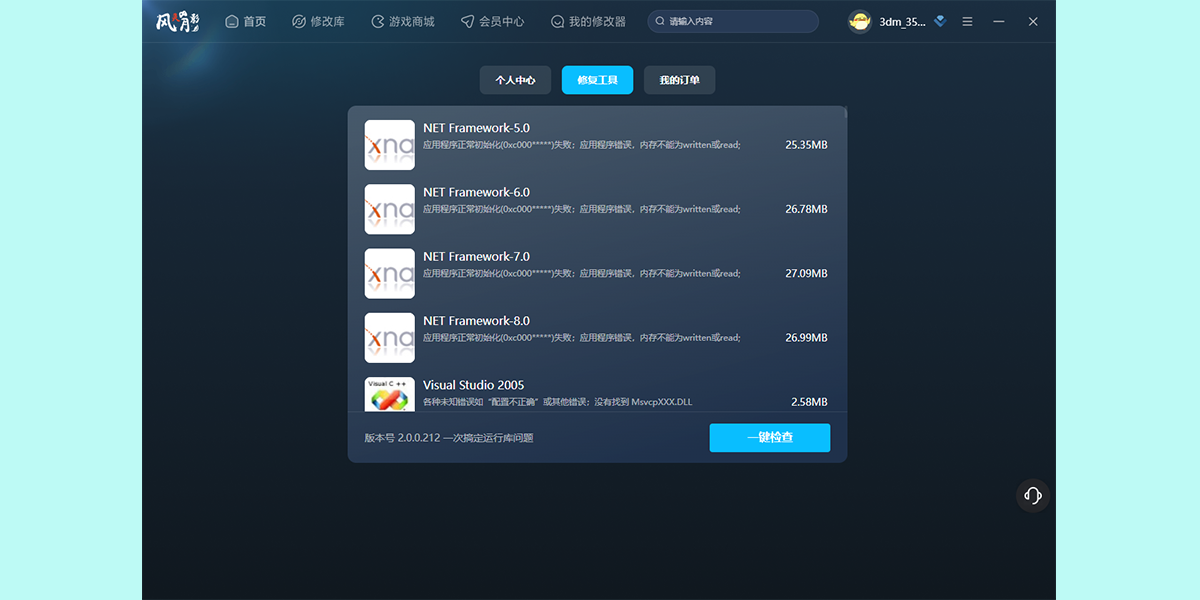Select the NET Framework-6.0 list entry
1200x600 pixels.
click(600, 208)
